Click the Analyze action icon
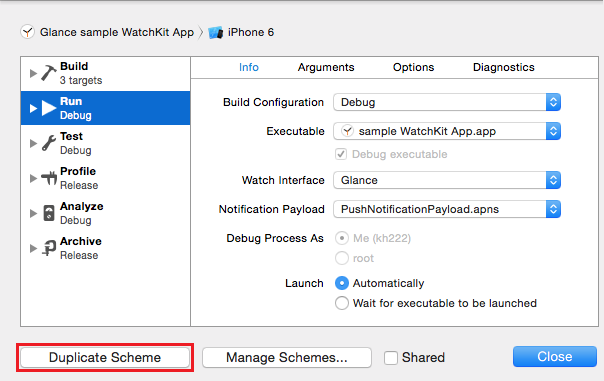This screenshot has width=604, height=381. pyautogui.click(x=49, y=213)
